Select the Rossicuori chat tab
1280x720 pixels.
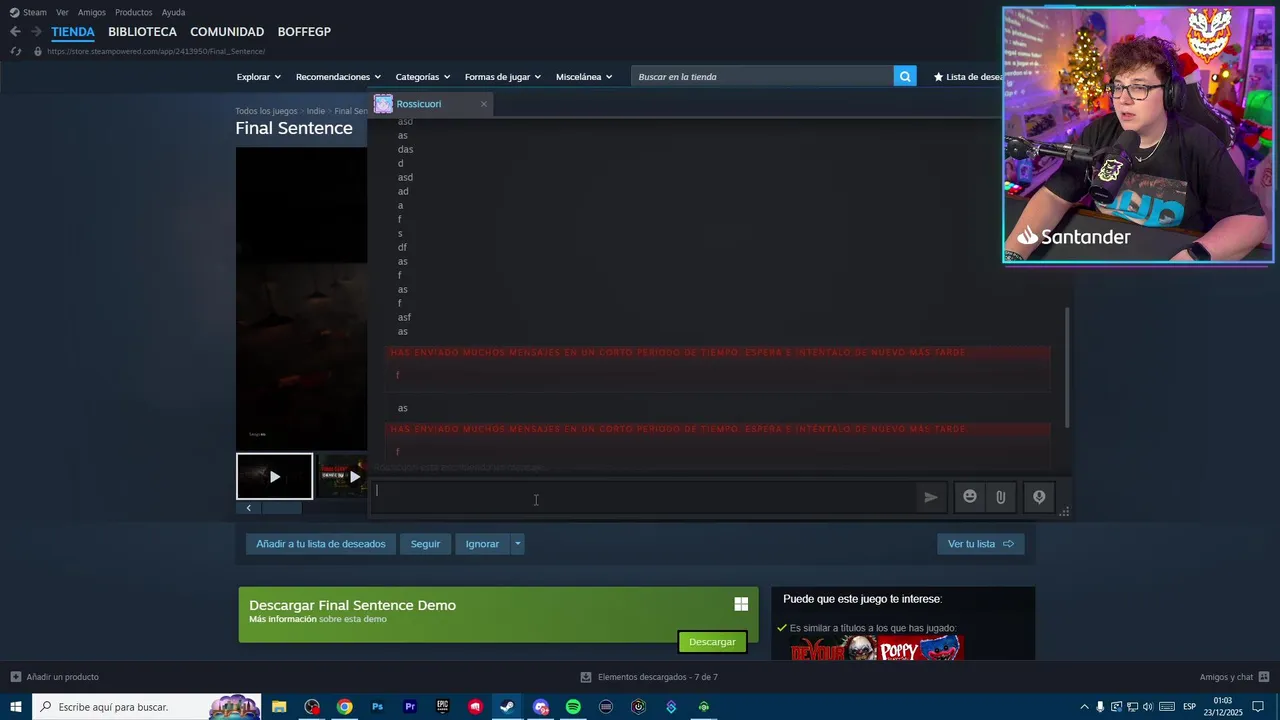pos(431,104)
